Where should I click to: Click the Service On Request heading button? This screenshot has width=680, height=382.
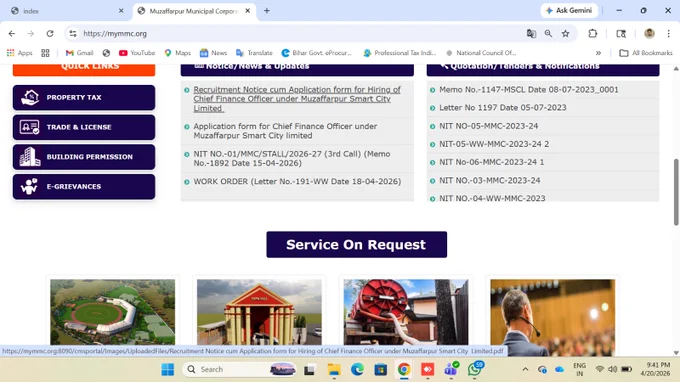pyautogui.click(x=356, y=245)
